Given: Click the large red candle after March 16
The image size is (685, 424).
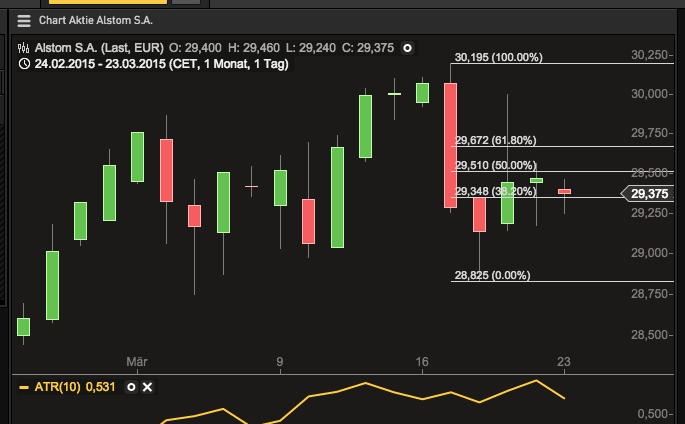Looking at the screenshot, I should click(x=450, y=145).
